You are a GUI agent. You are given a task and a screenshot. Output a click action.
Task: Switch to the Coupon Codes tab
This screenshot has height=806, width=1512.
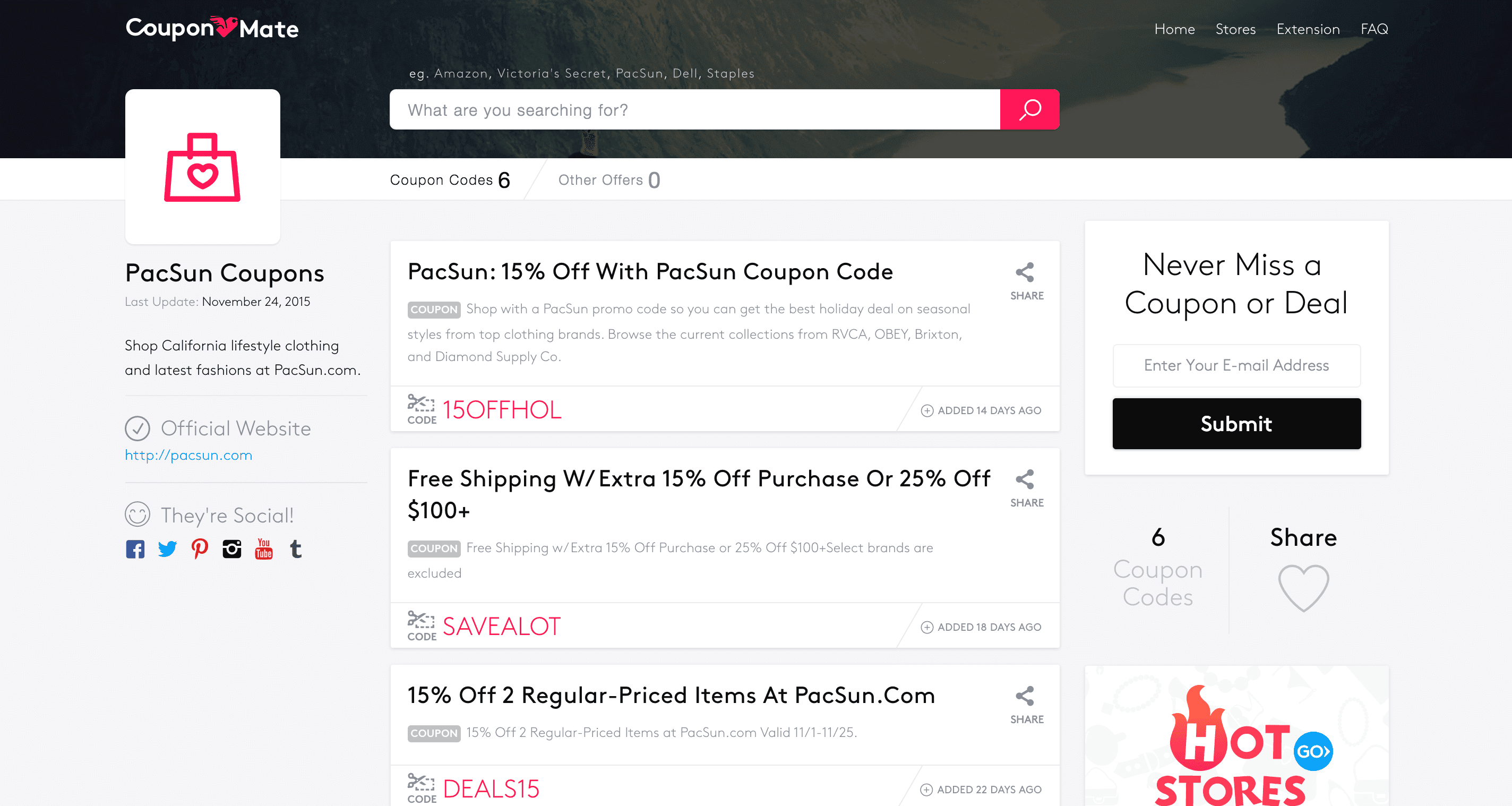[450, 179]
